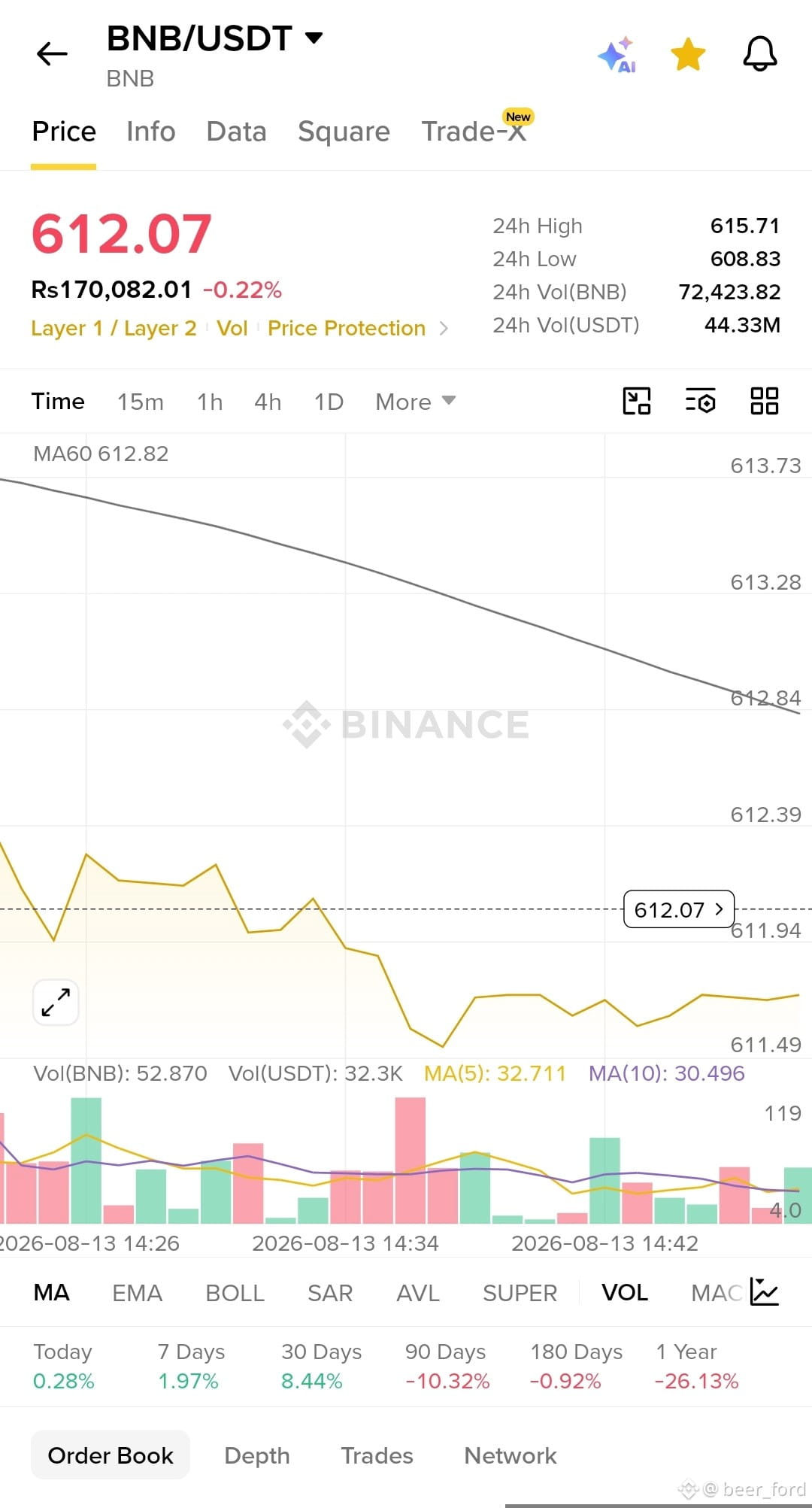This screenshot has width=812, height=1508.
Task: Open price alert bell icon
Action: [760, 54]
